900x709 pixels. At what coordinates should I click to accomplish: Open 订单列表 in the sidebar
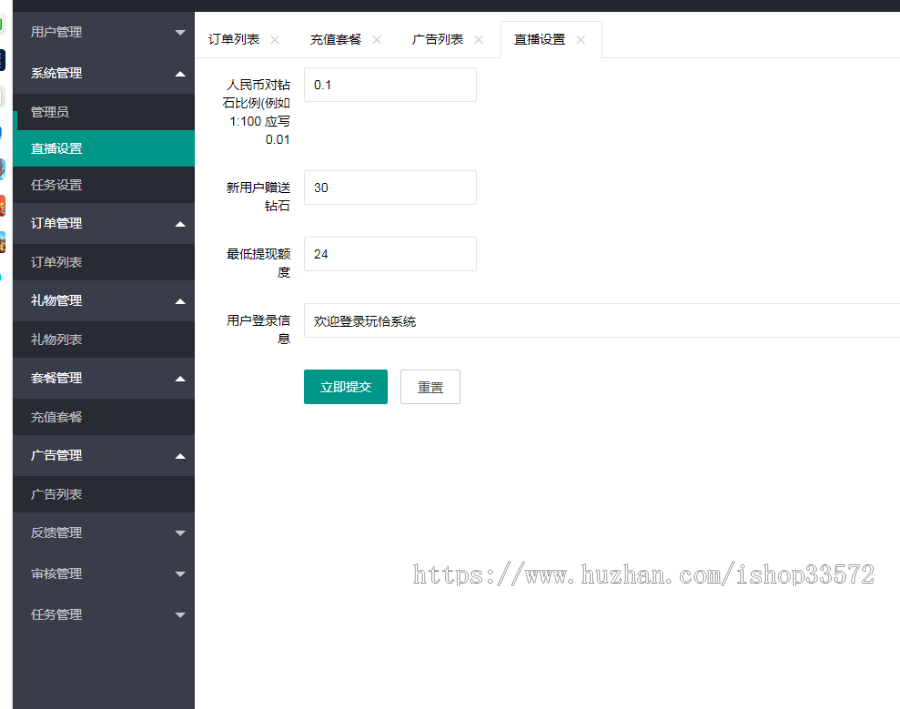click(x=104, y=262)
